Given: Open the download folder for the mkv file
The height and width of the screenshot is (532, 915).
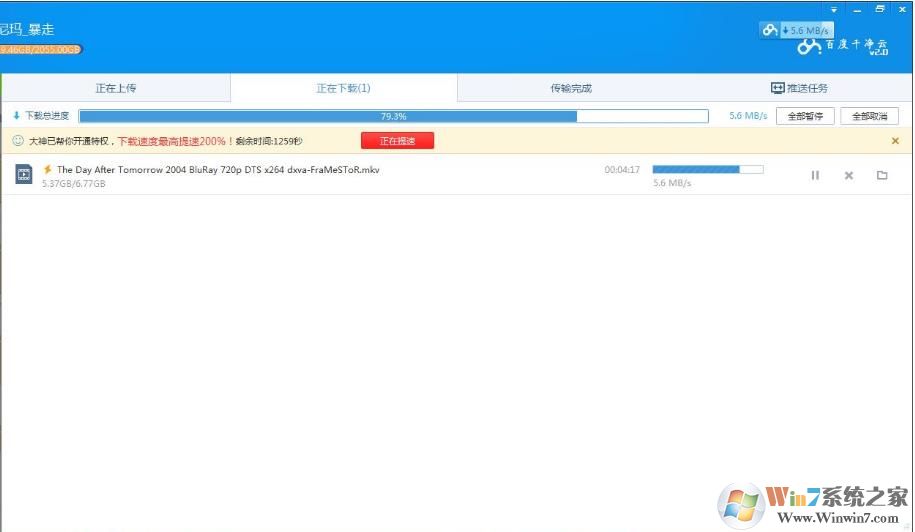Looking at the screenshot, I should (x=882, y=175).
